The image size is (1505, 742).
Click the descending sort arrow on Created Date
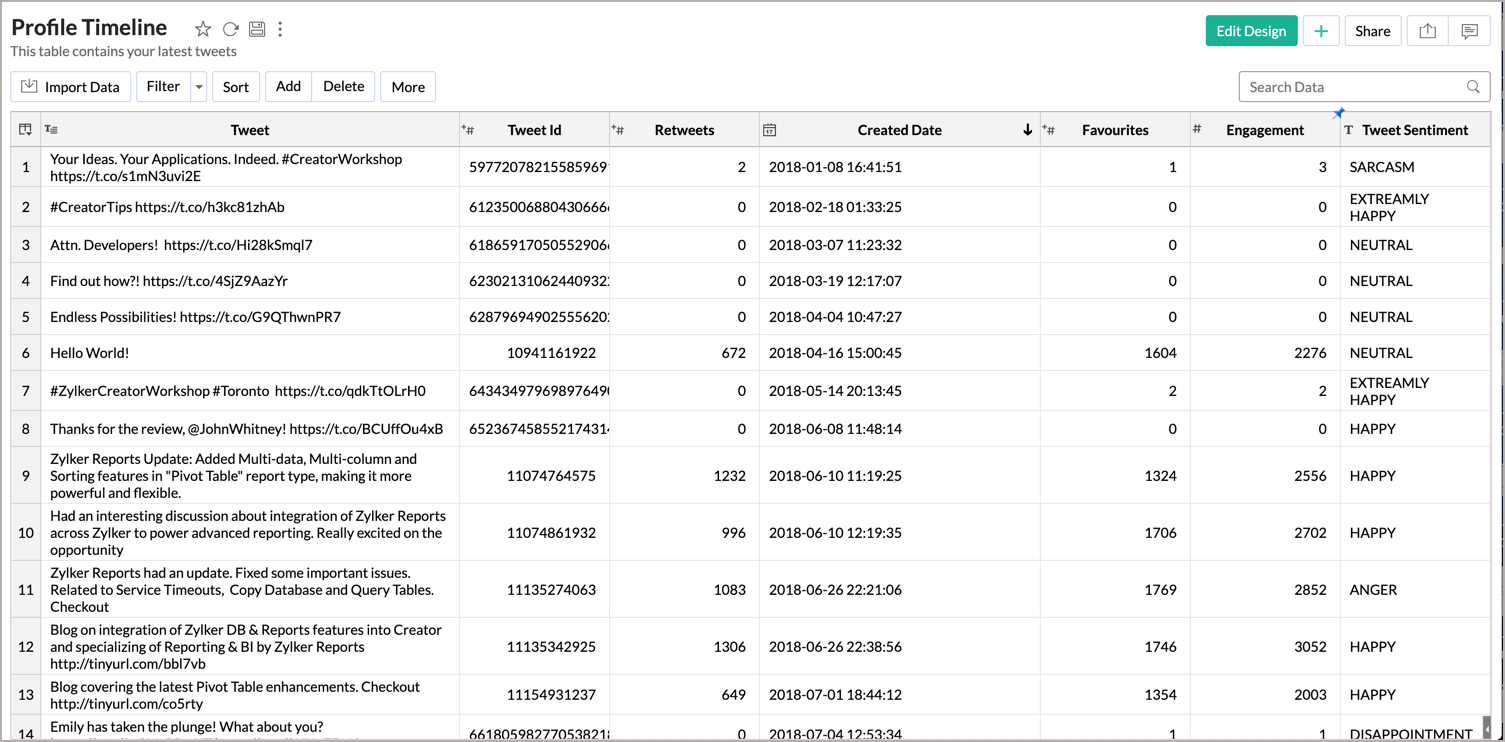[1028, 129]
